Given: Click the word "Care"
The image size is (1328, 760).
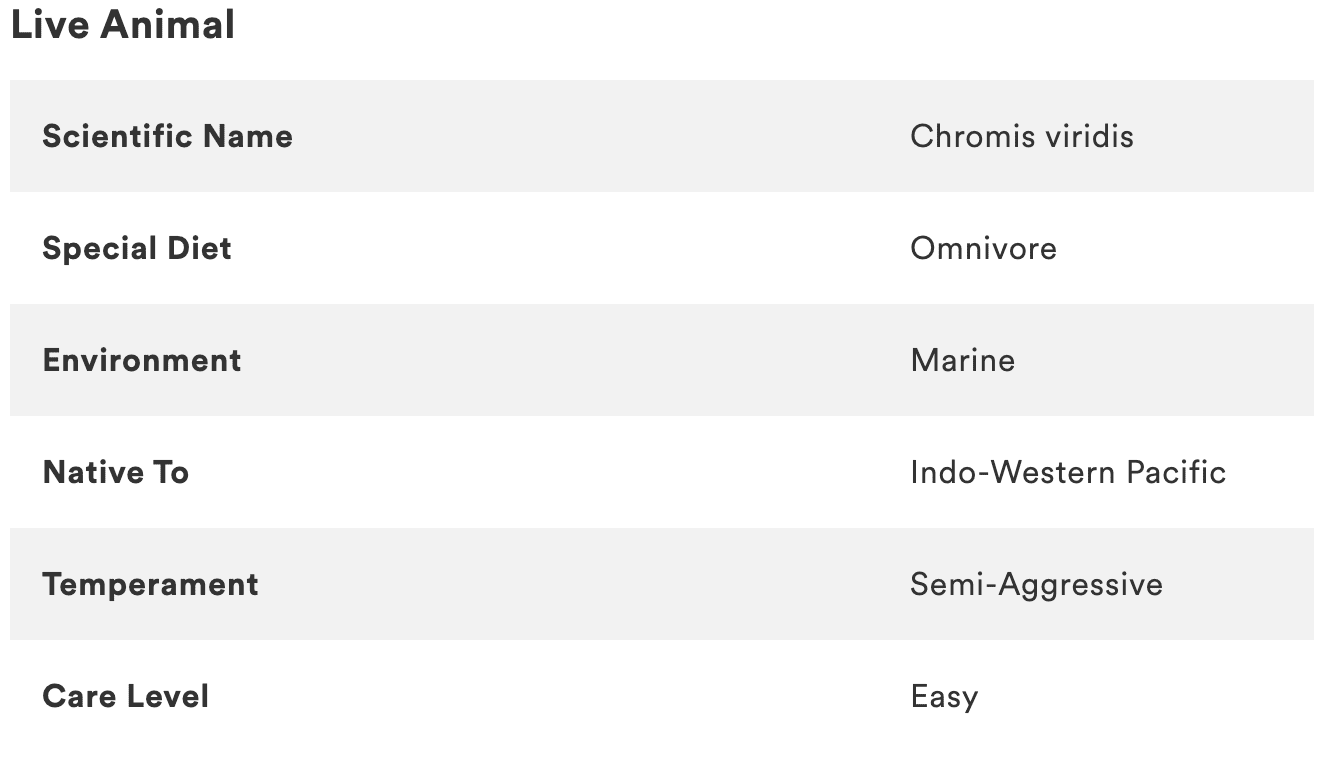Looking at the screenshot, I should [80, 696].
